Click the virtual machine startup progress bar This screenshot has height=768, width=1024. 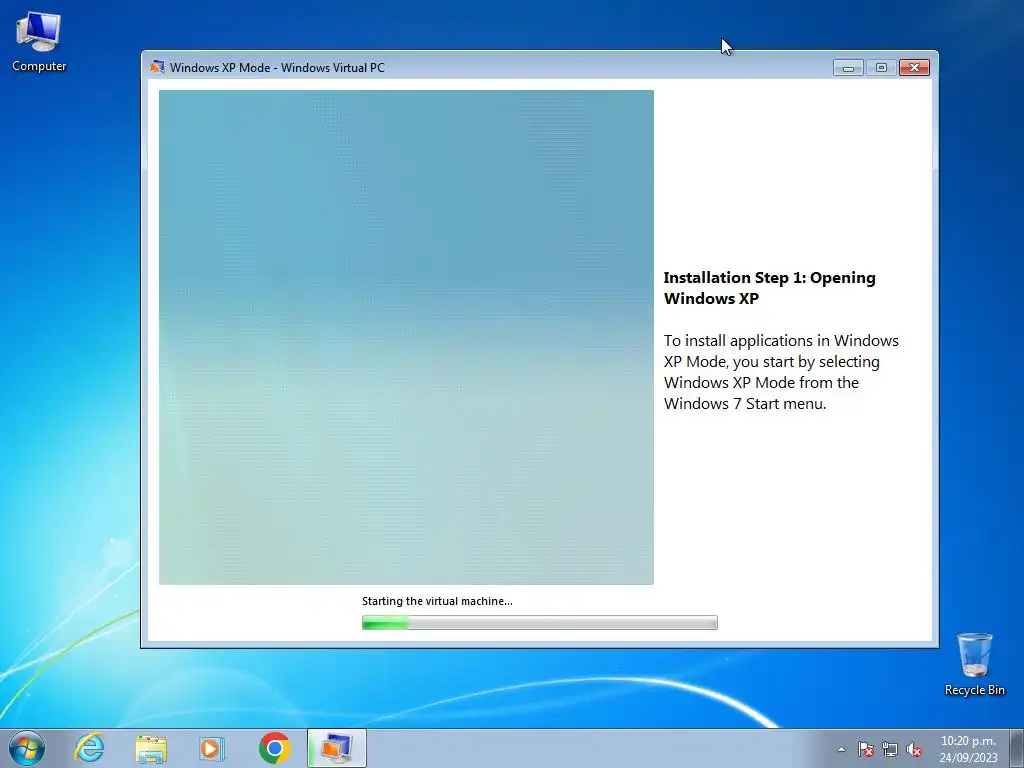pyautogui.click(x=539, y=623)
